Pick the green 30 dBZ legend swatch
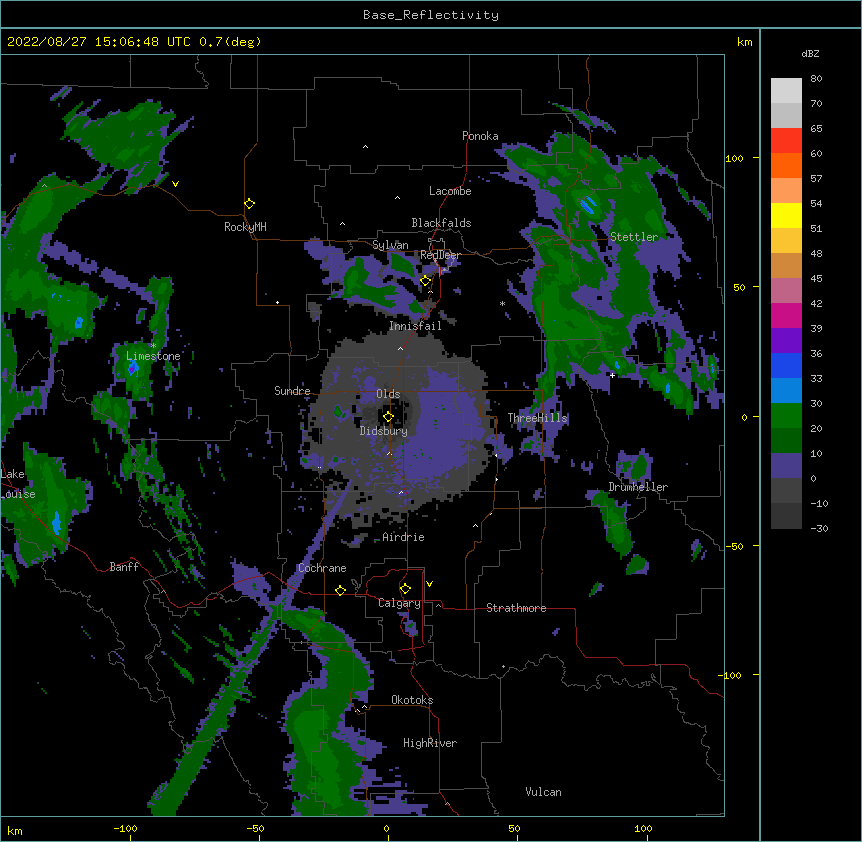 [x=786, y=415]
